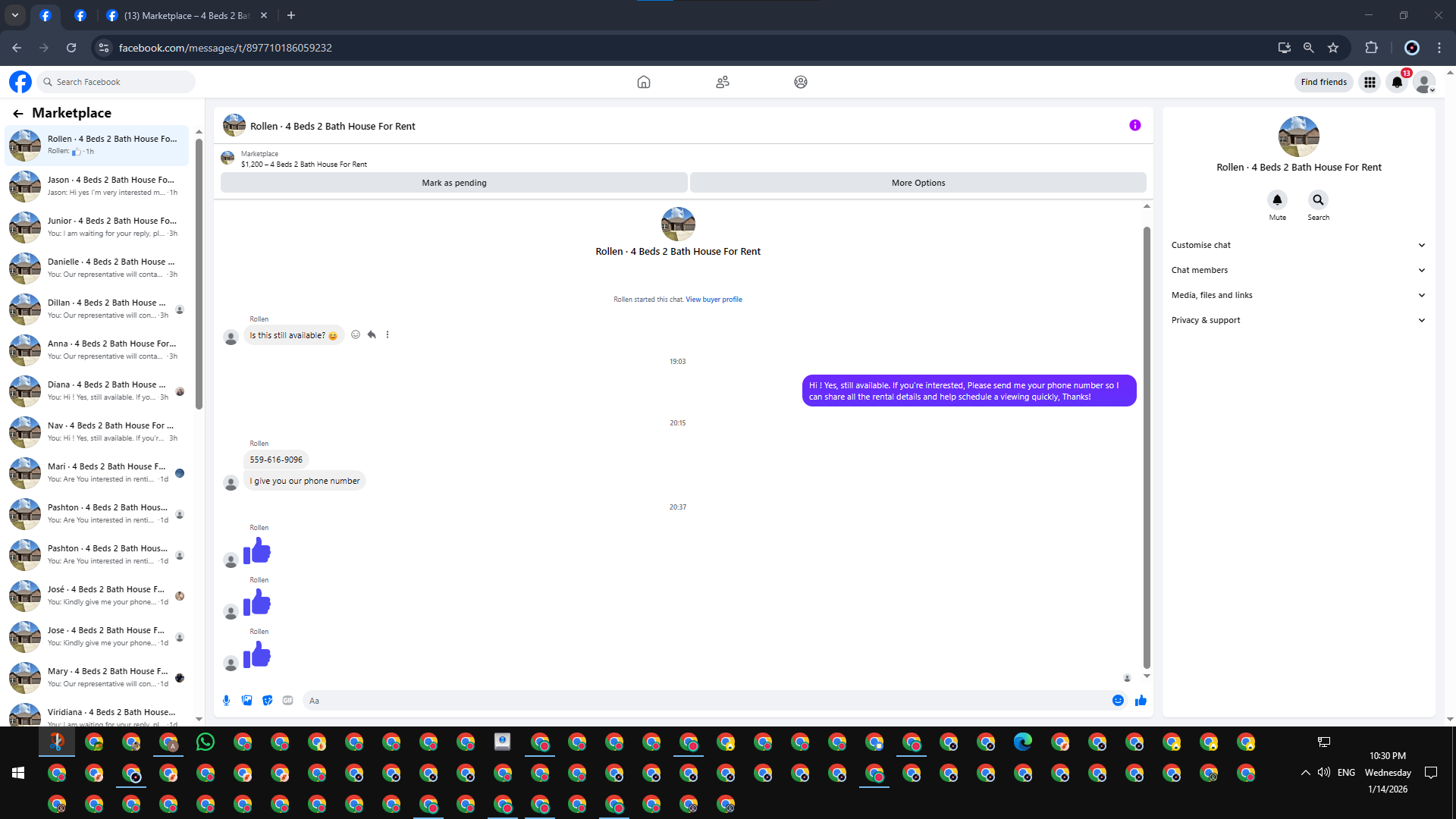Mute this chat with the bell icon
This screenshot has width=1456, height=819.
[x=1277, y=200]
